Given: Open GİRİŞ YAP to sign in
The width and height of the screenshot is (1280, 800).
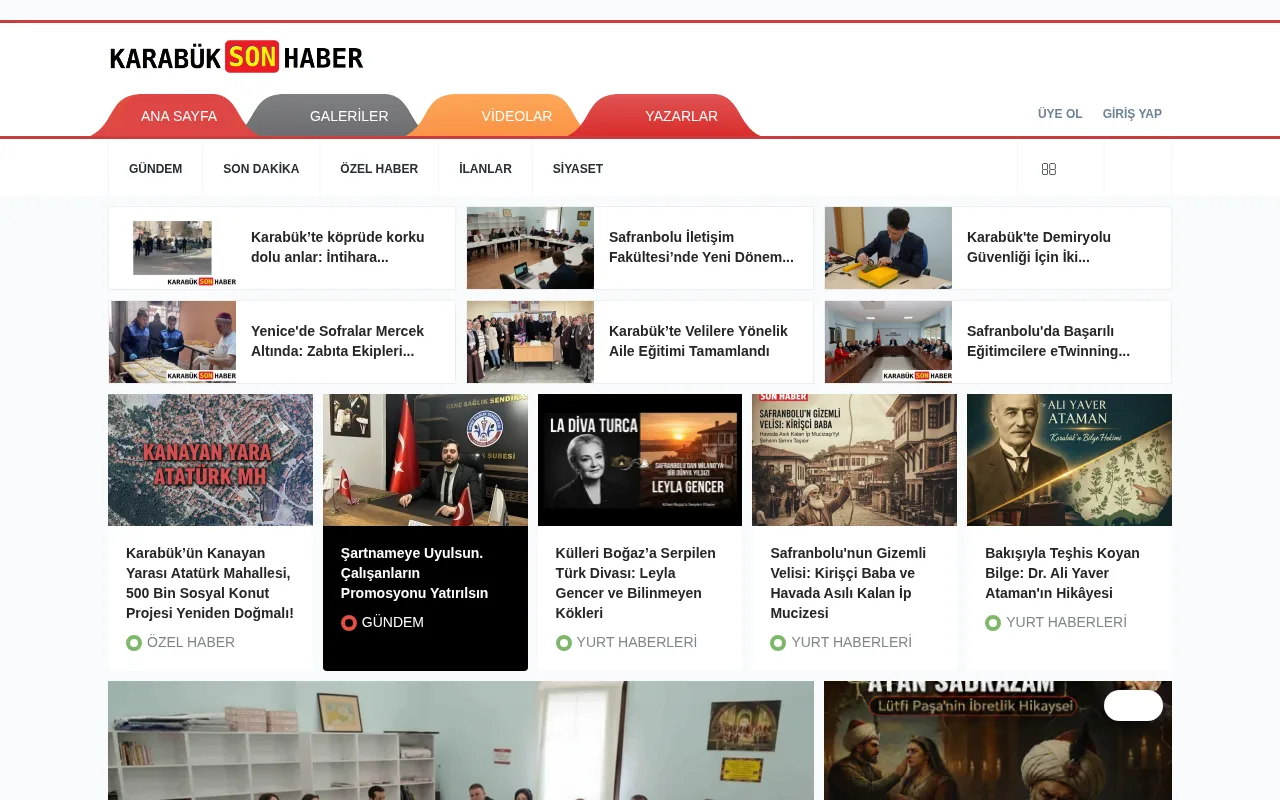Looking at the screenshot, I should (x=1132, y=113).
